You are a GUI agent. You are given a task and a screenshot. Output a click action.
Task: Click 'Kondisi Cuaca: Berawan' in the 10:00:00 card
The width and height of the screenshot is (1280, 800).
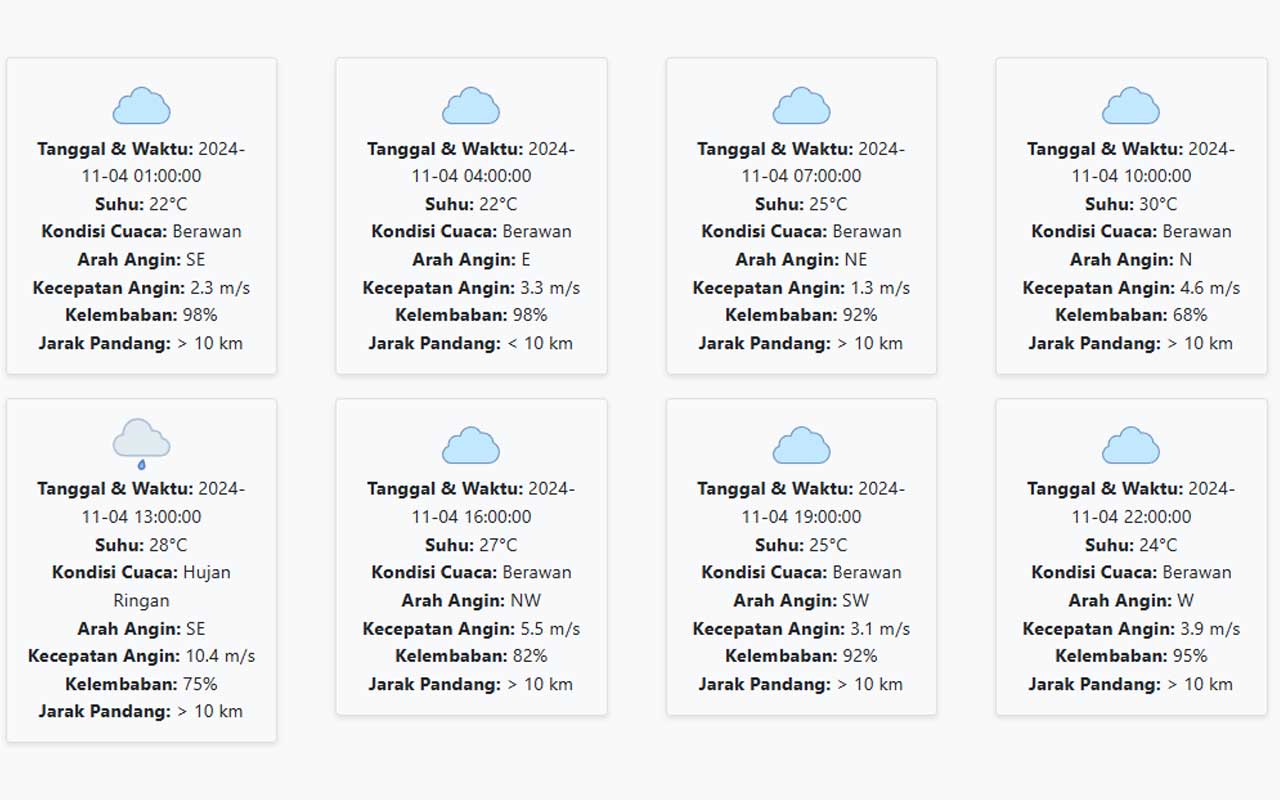click(1131, 232)
